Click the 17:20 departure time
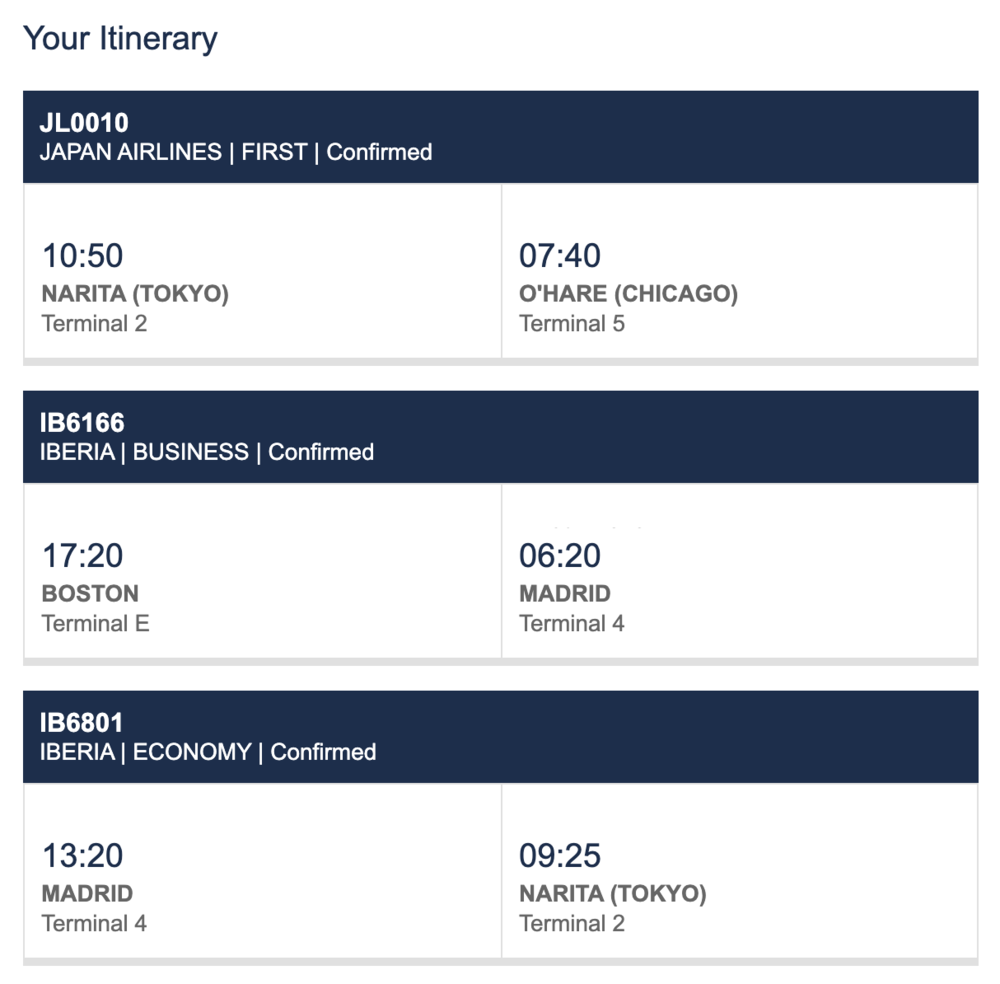The image size is (1000, 984). [x=83, y=556]
